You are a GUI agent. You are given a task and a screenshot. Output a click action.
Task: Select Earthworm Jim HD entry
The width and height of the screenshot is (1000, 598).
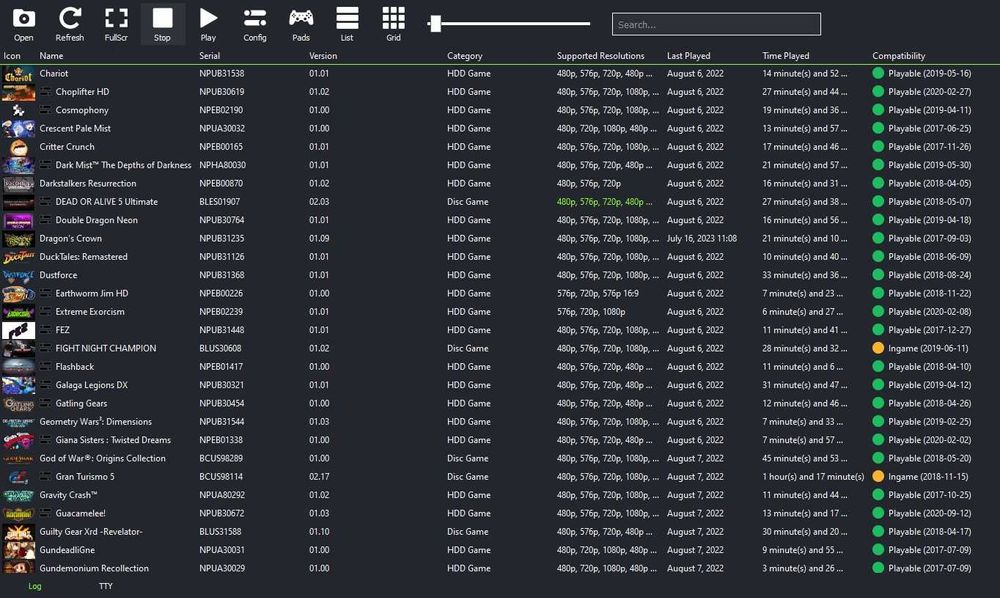pyautogui.click(x=92, y=293)
